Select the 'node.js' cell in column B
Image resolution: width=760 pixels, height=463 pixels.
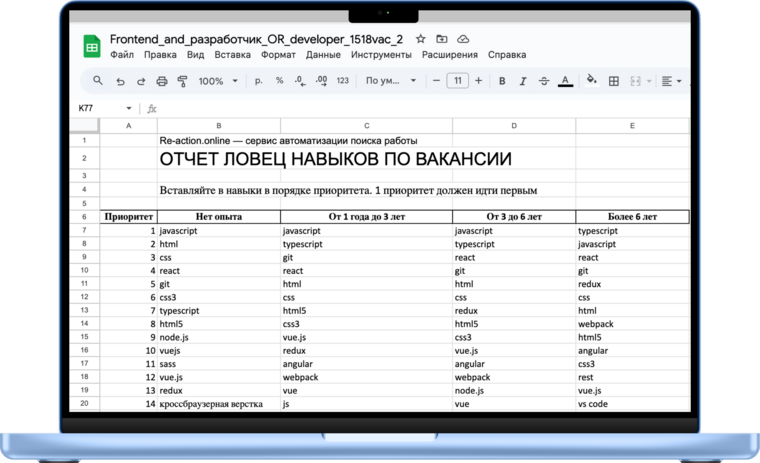pyautogui.click(x=219, y=337)
